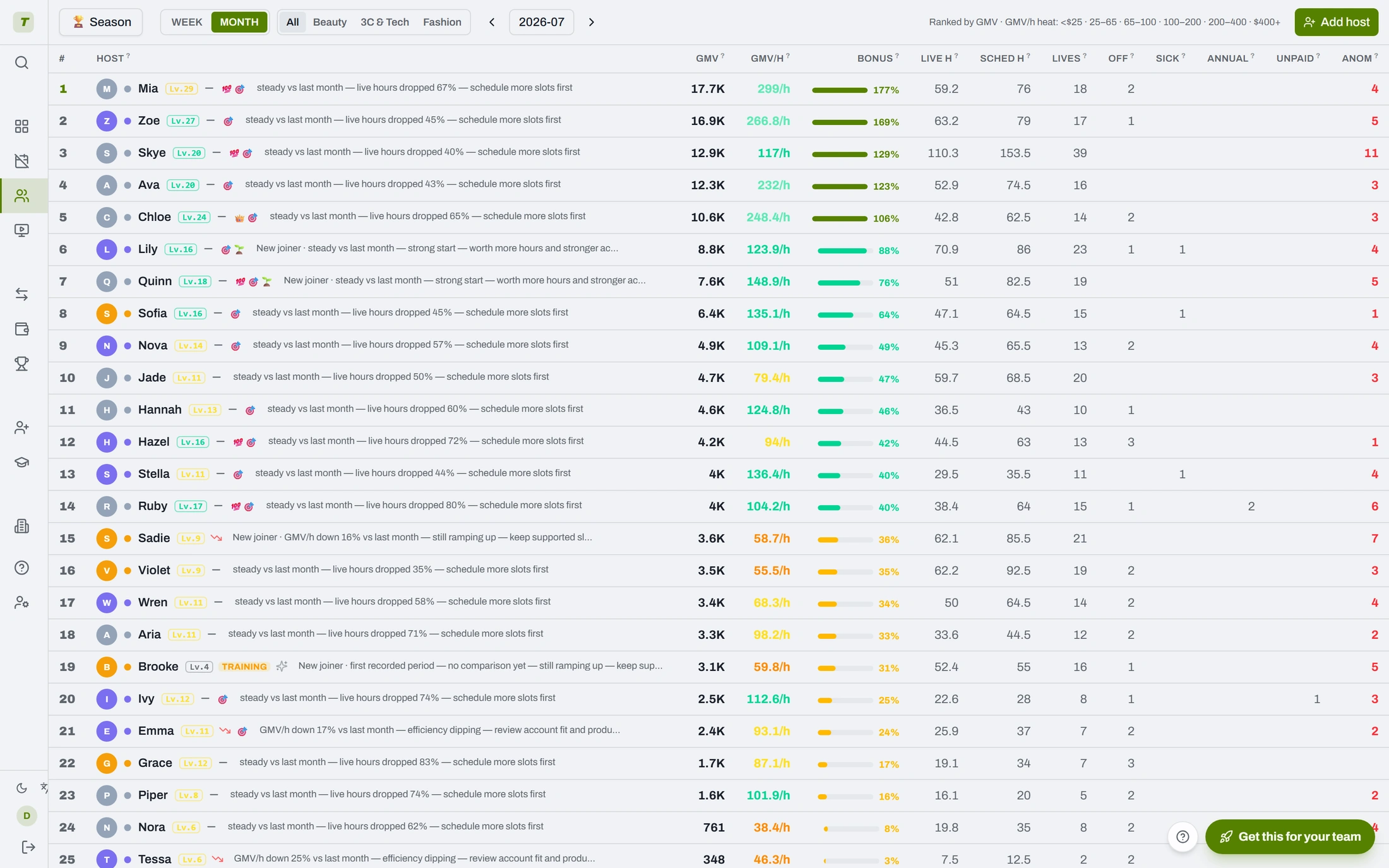
Task: Click the D user avatar in sidebar
Action: pos(27,816)
